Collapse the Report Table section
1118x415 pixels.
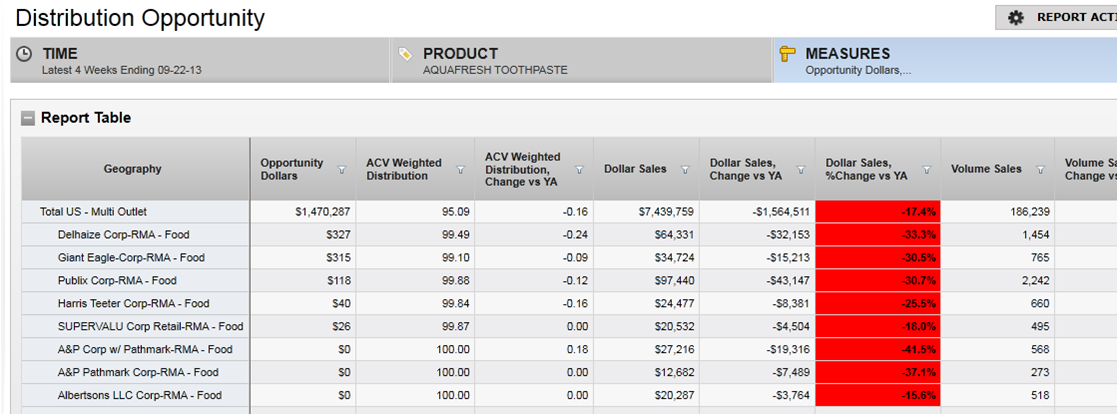tap(28, 118)
